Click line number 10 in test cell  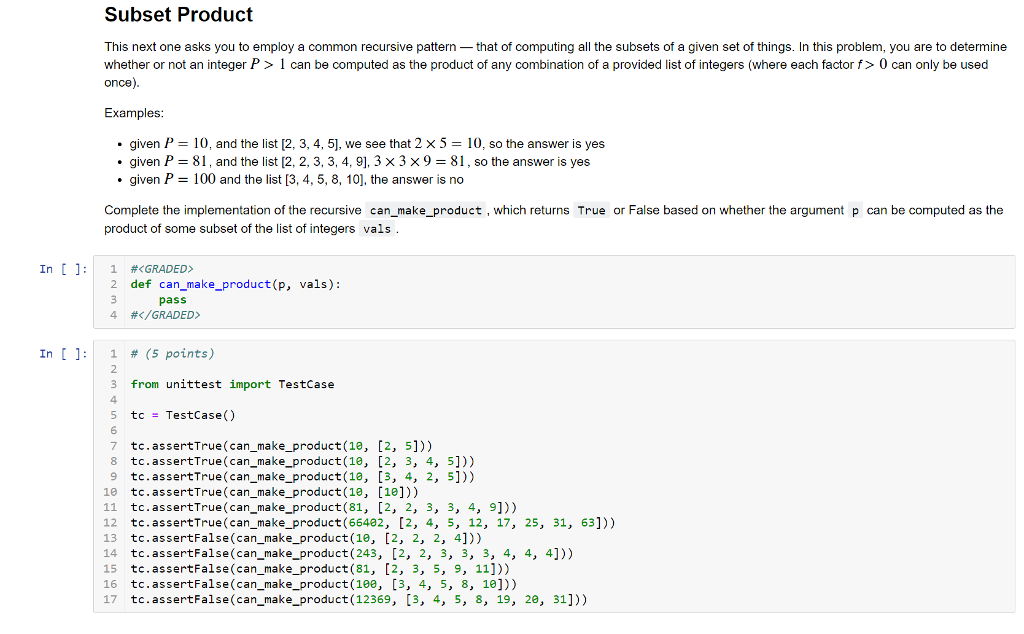(x=110, y=491)
